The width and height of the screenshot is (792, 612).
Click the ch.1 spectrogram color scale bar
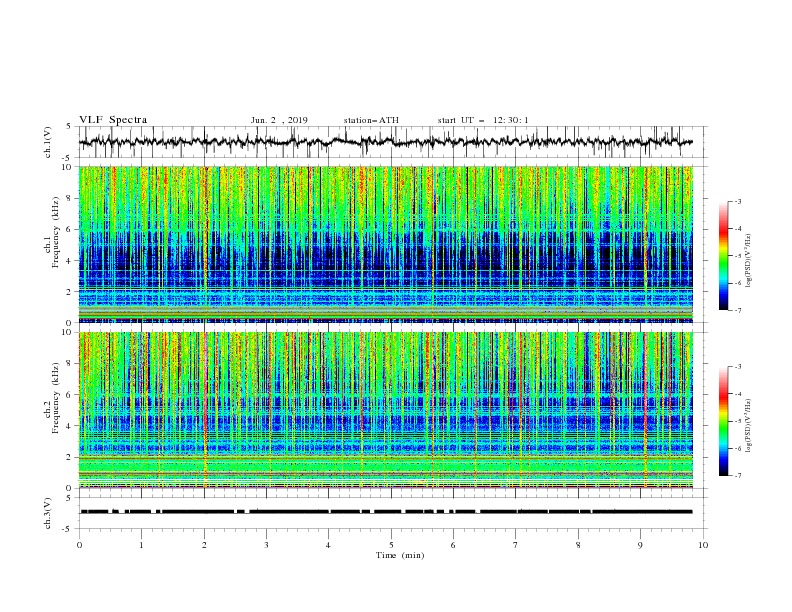pos(723,256)
